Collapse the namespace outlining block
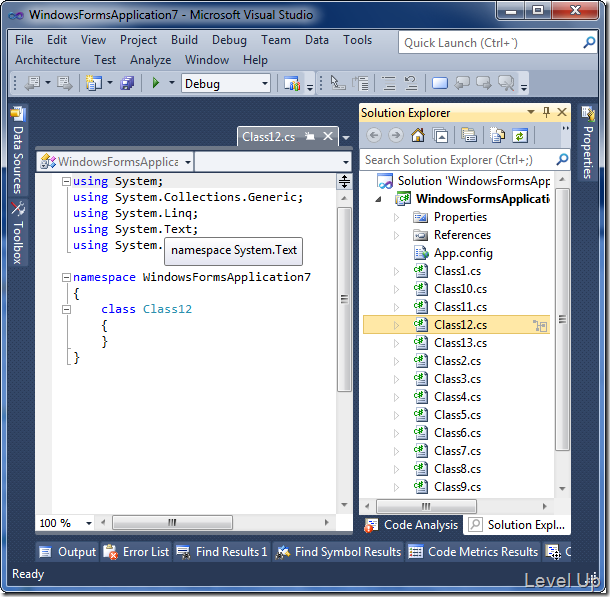 pos(66,277)
